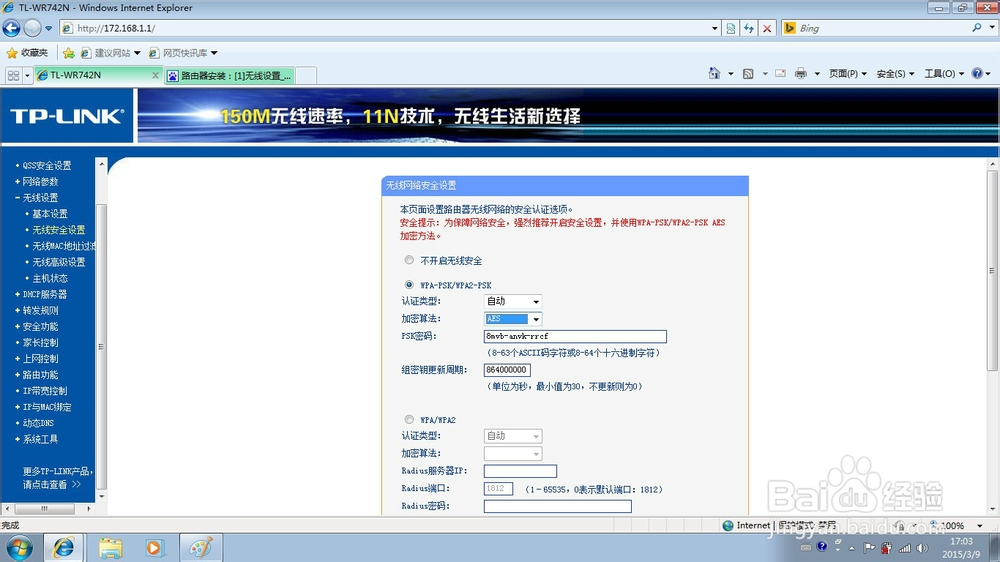The width and height of the screenshot is (1000, 562).
Task: Click the Home page icon in command bar
Action: 714,73
